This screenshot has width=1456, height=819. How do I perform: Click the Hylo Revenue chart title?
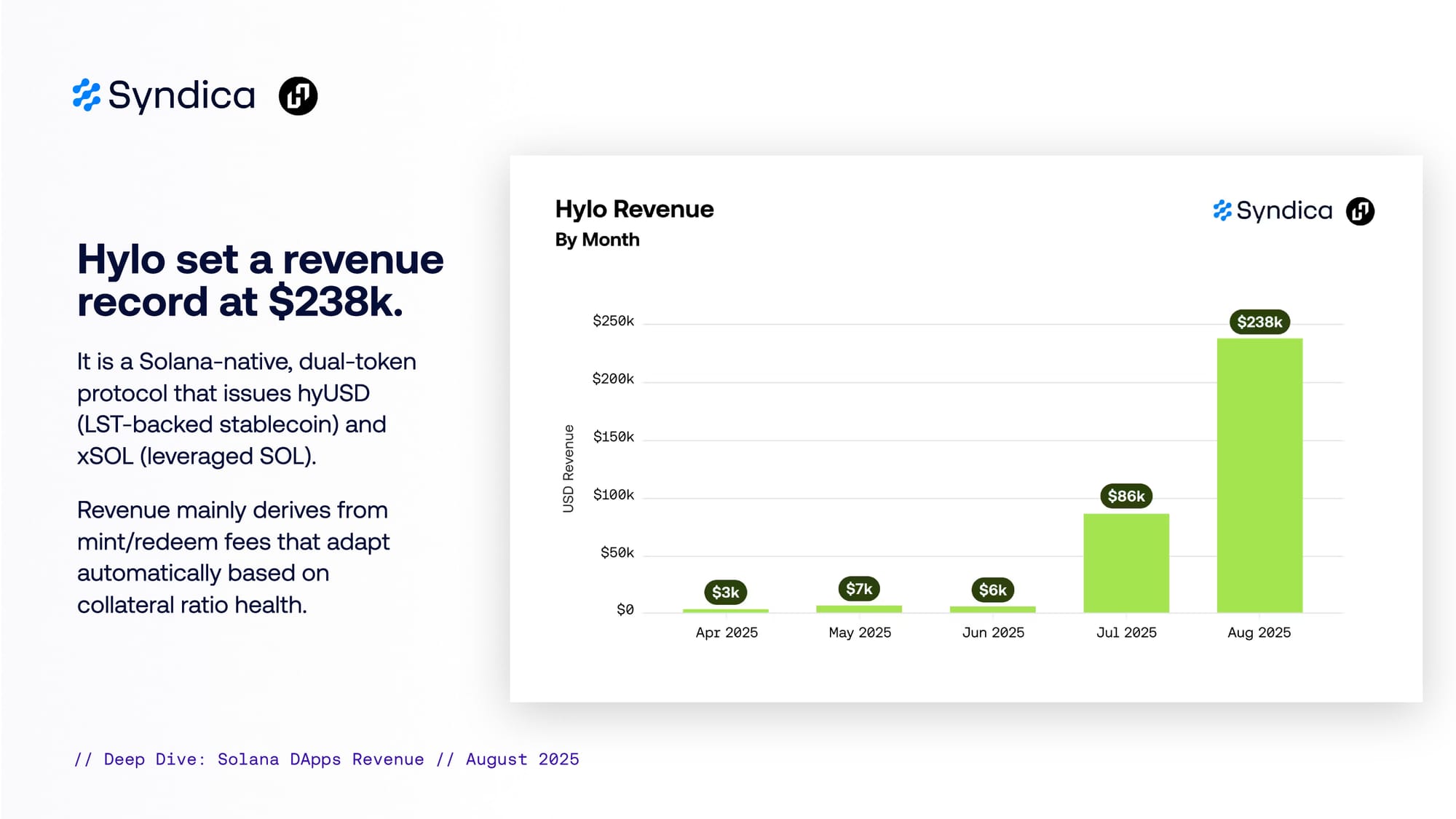(634, 209)
